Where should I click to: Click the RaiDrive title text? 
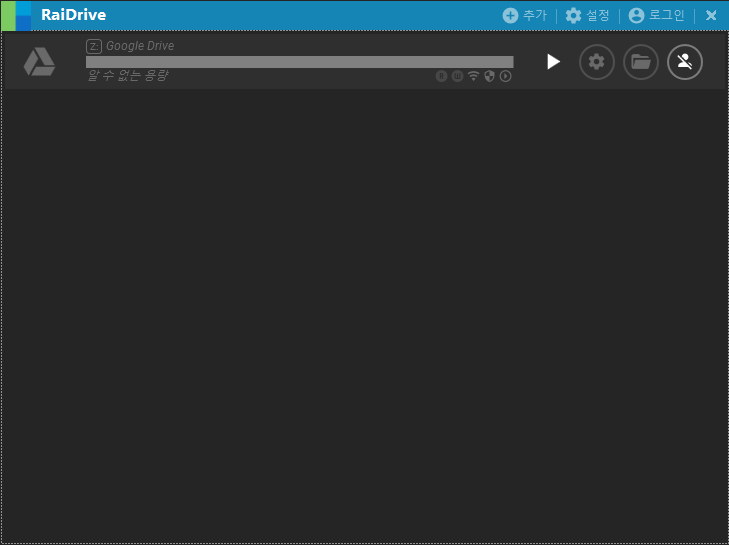click(x=73, y=15)
